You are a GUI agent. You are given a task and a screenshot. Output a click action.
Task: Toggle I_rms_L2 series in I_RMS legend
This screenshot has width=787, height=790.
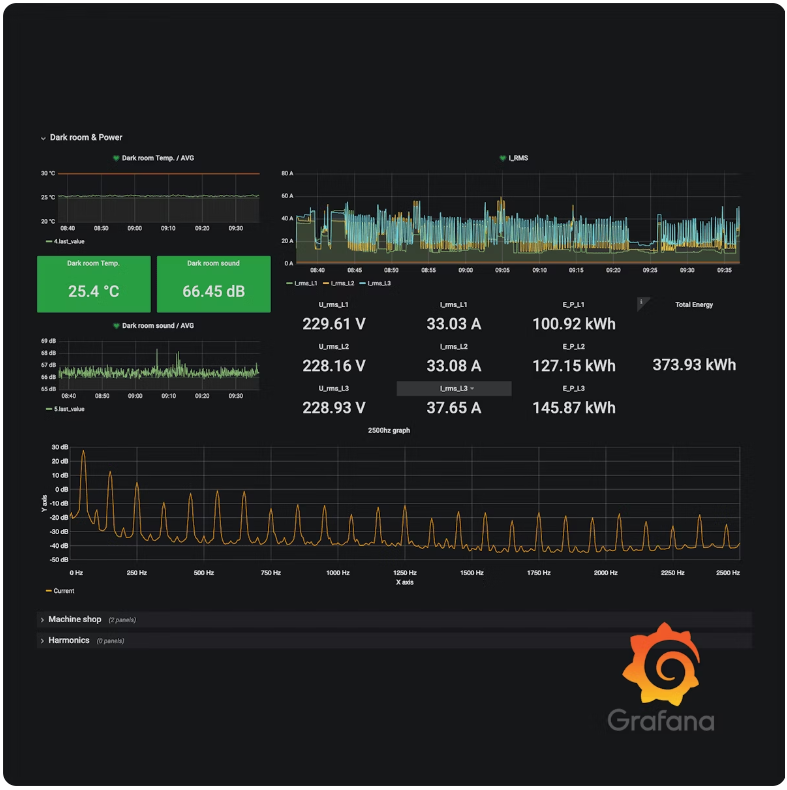coord(340,283)
